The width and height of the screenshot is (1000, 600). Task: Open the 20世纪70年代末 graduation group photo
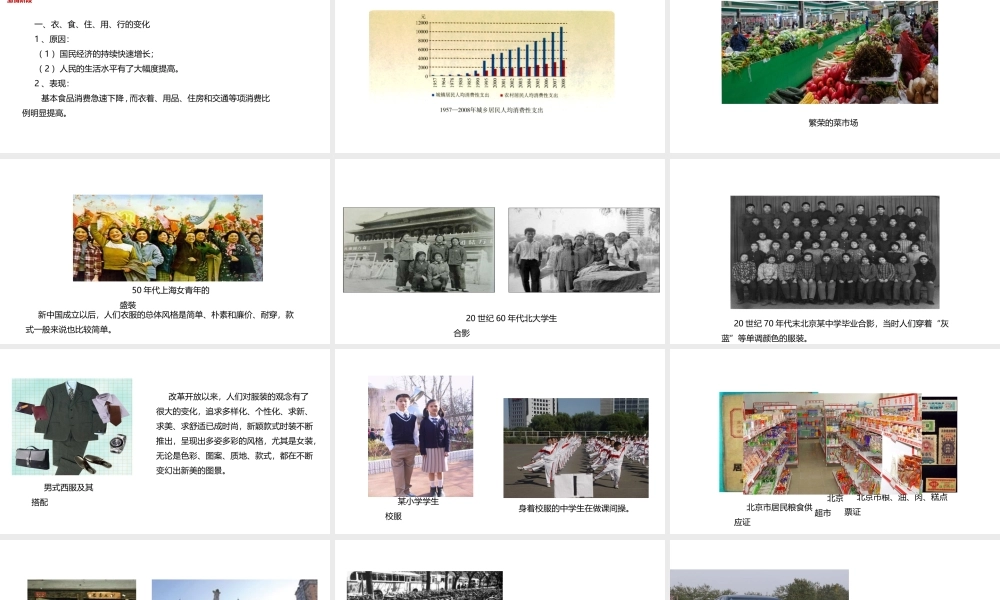click(835, 252)
